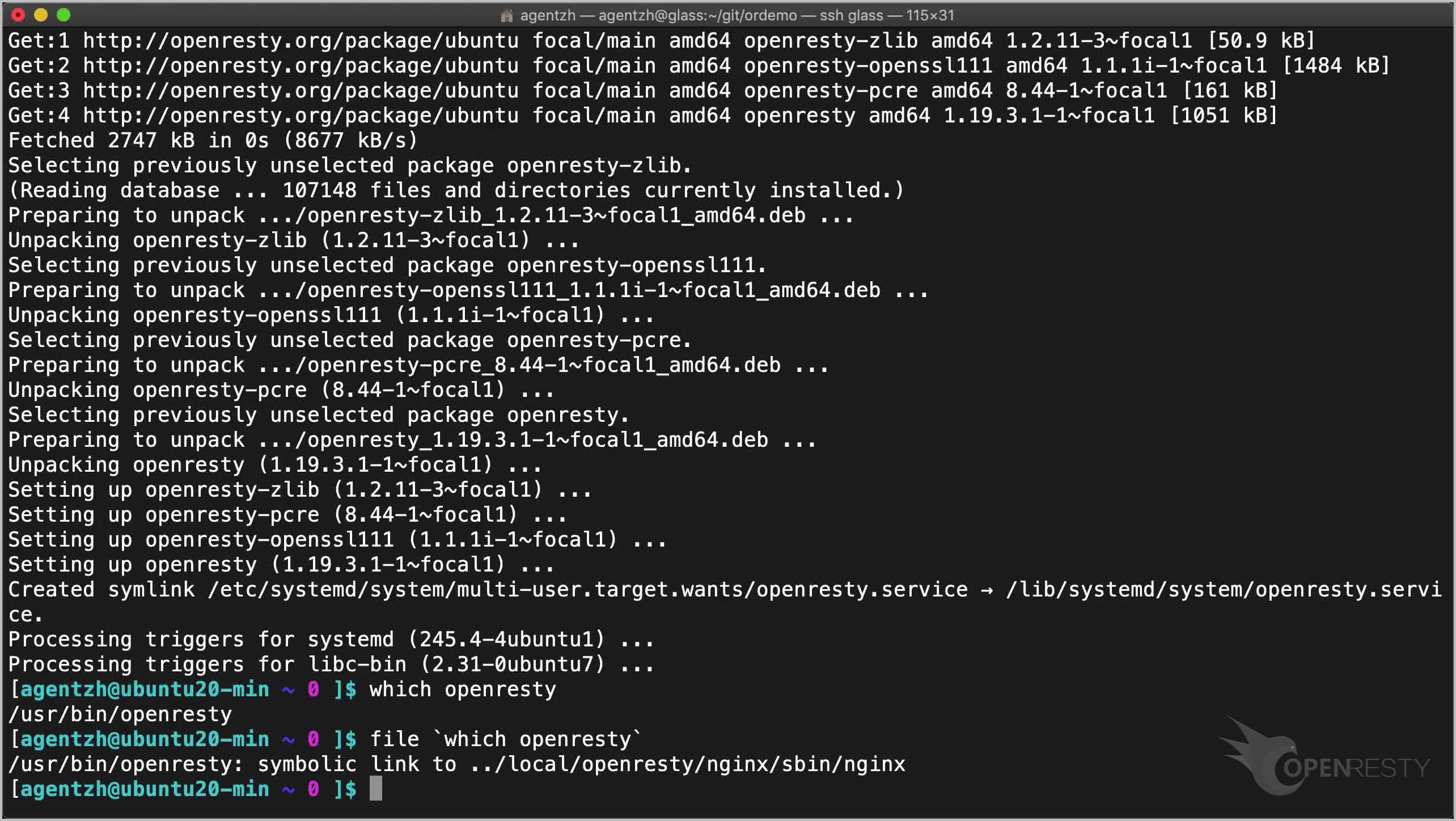
Task: Open the openresty.org URL on the Get:1 line
Action: coord(300,41)
